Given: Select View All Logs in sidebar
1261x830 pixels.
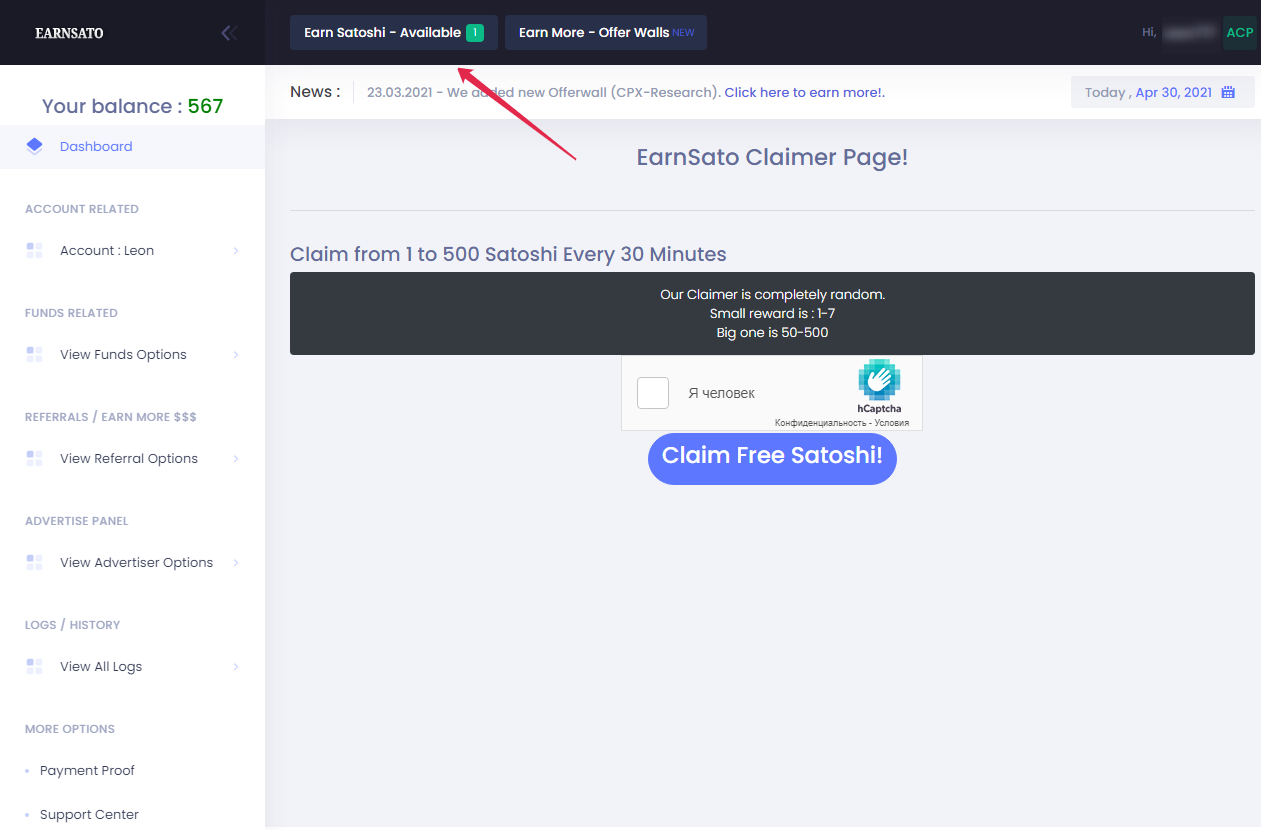Looking at the screenshot, I should click(132, 666).
